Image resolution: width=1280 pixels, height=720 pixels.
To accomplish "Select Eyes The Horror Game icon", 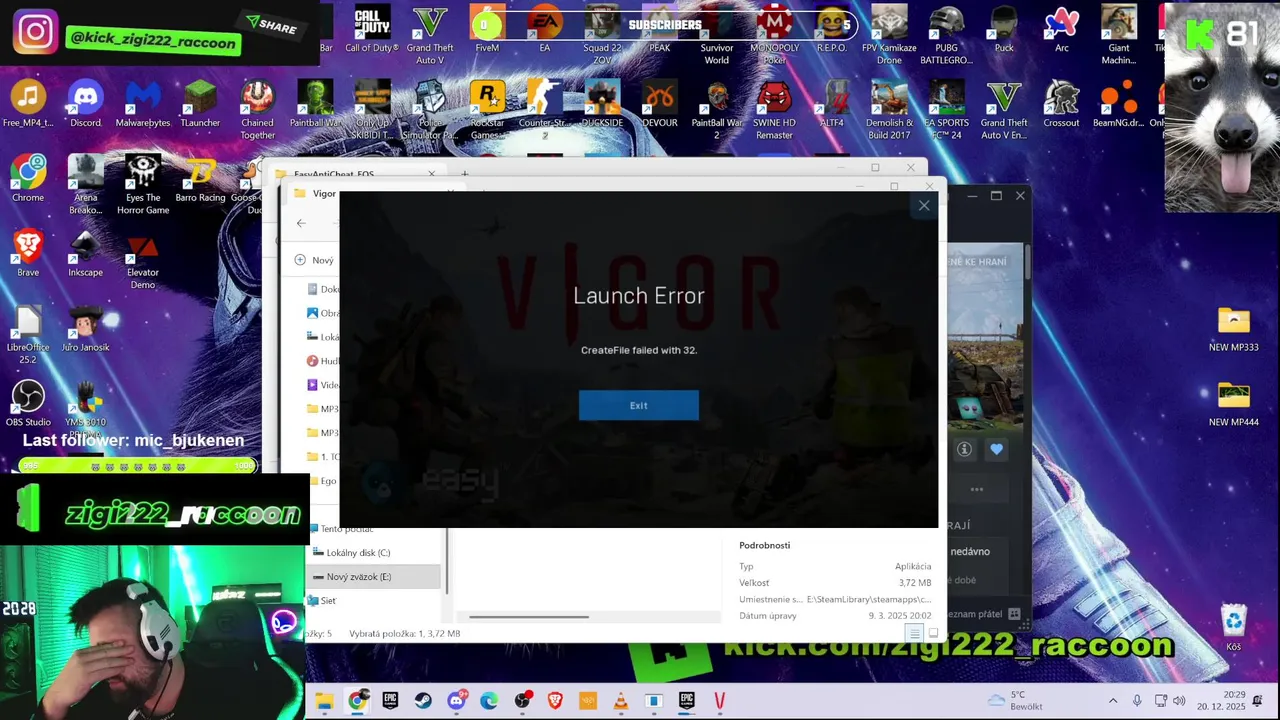I will coord(143,185).
